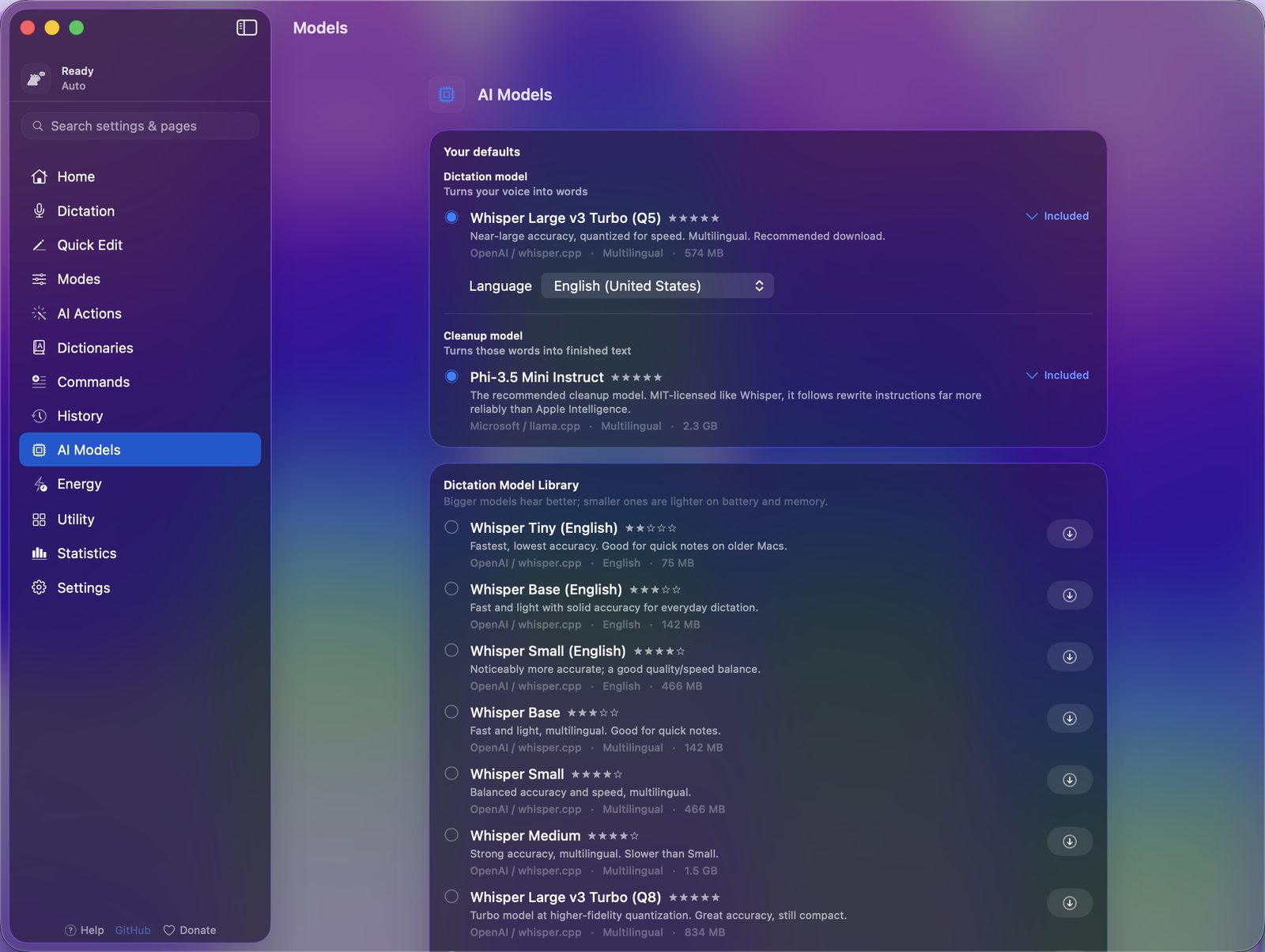
Task: Select Whisper Small (English) radio button
Action: [x=451, y=651]
